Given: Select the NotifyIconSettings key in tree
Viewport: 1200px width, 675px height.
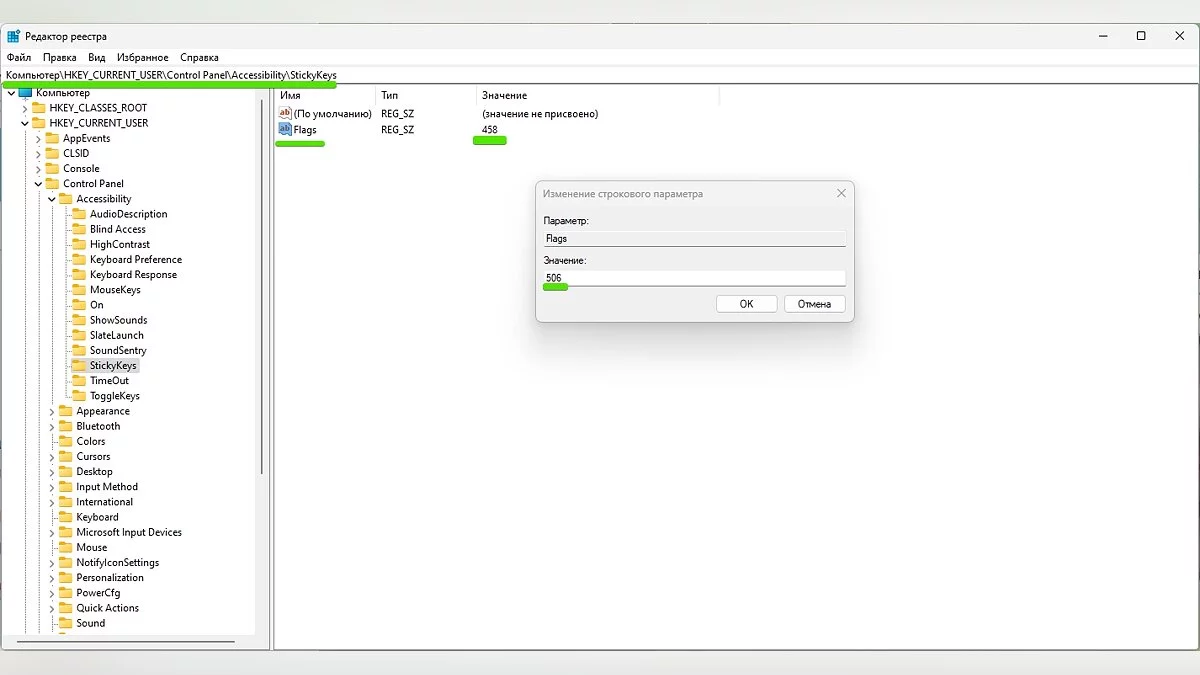Looking at the screenshot, I should pyautogui.click(x=117, y=562).
